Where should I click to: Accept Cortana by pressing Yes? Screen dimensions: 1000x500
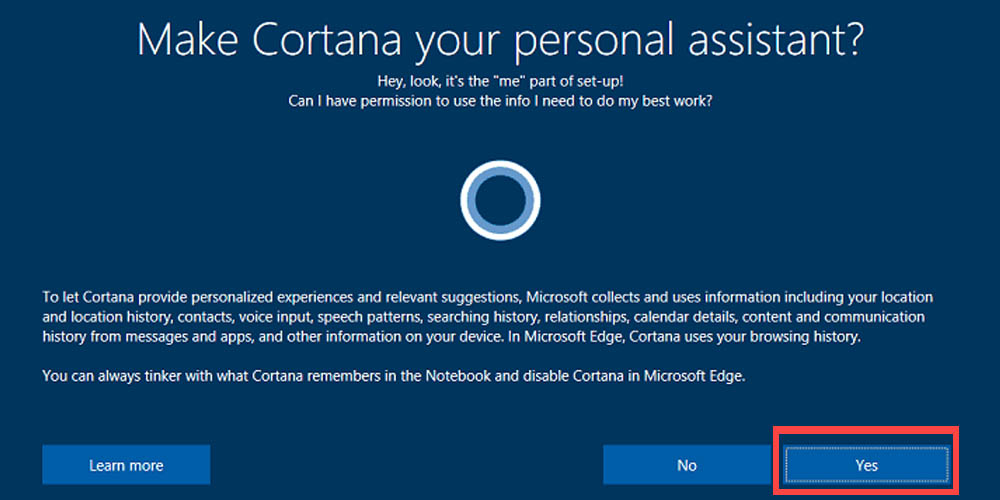tap(866, 465)
